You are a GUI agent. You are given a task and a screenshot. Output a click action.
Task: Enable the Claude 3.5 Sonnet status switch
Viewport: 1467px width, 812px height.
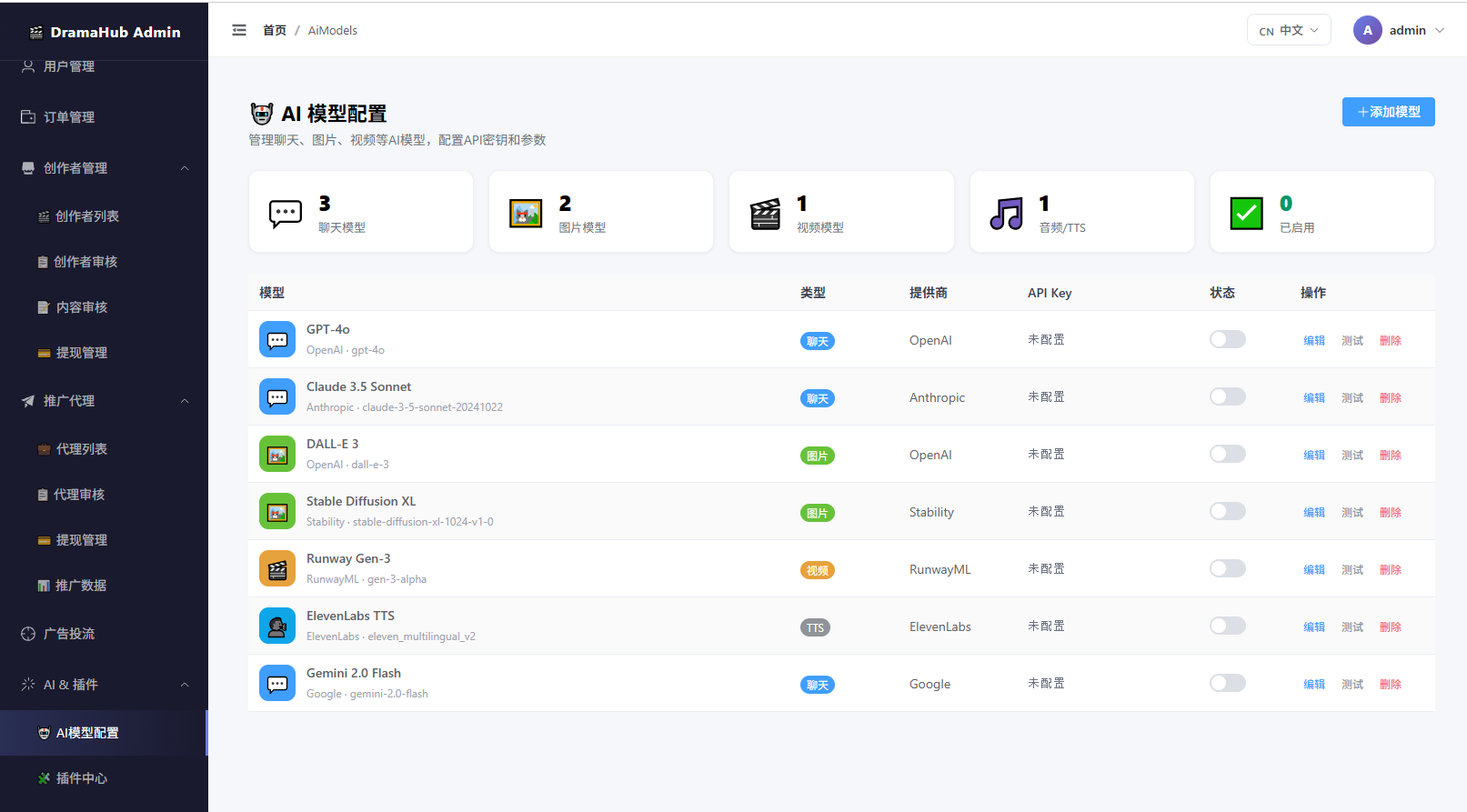click(1227, 396)
